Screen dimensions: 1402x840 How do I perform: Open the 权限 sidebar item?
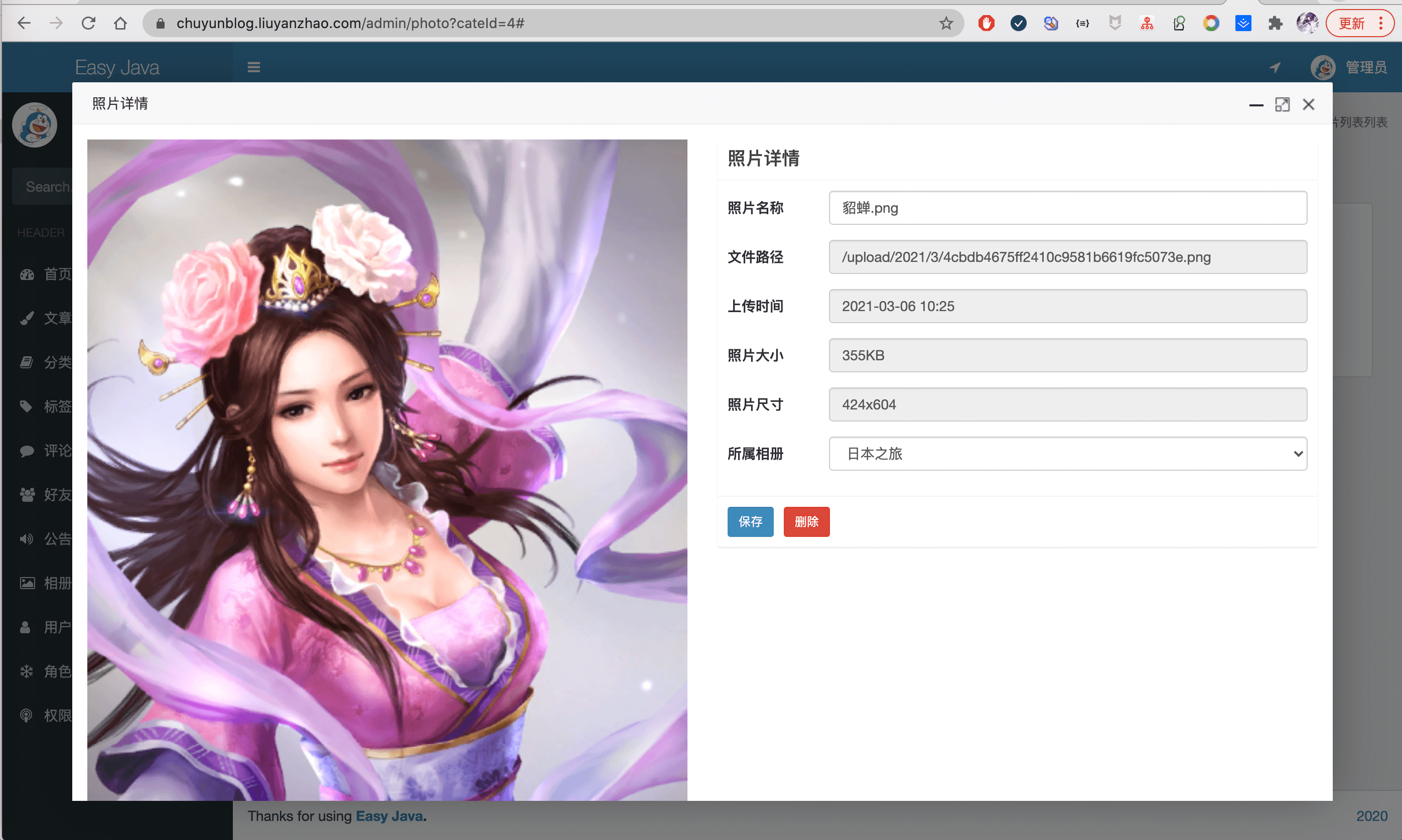[45, 716]
